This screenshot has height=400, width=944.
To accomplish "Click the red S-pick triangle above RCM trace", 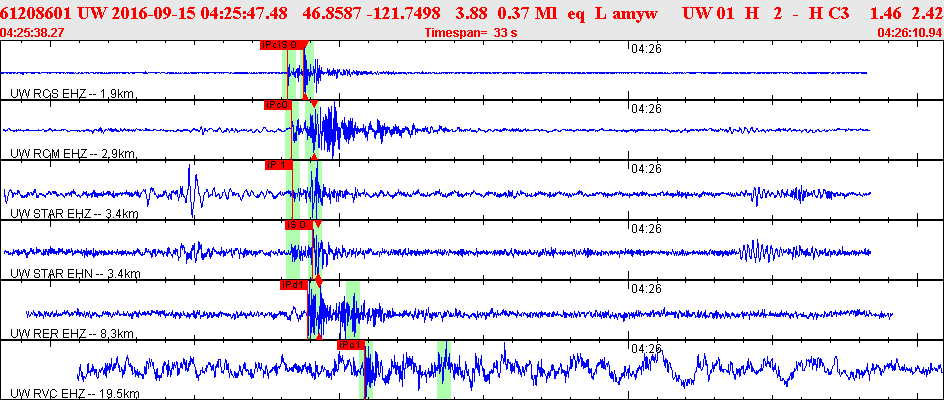I will [x=314, y=105].
